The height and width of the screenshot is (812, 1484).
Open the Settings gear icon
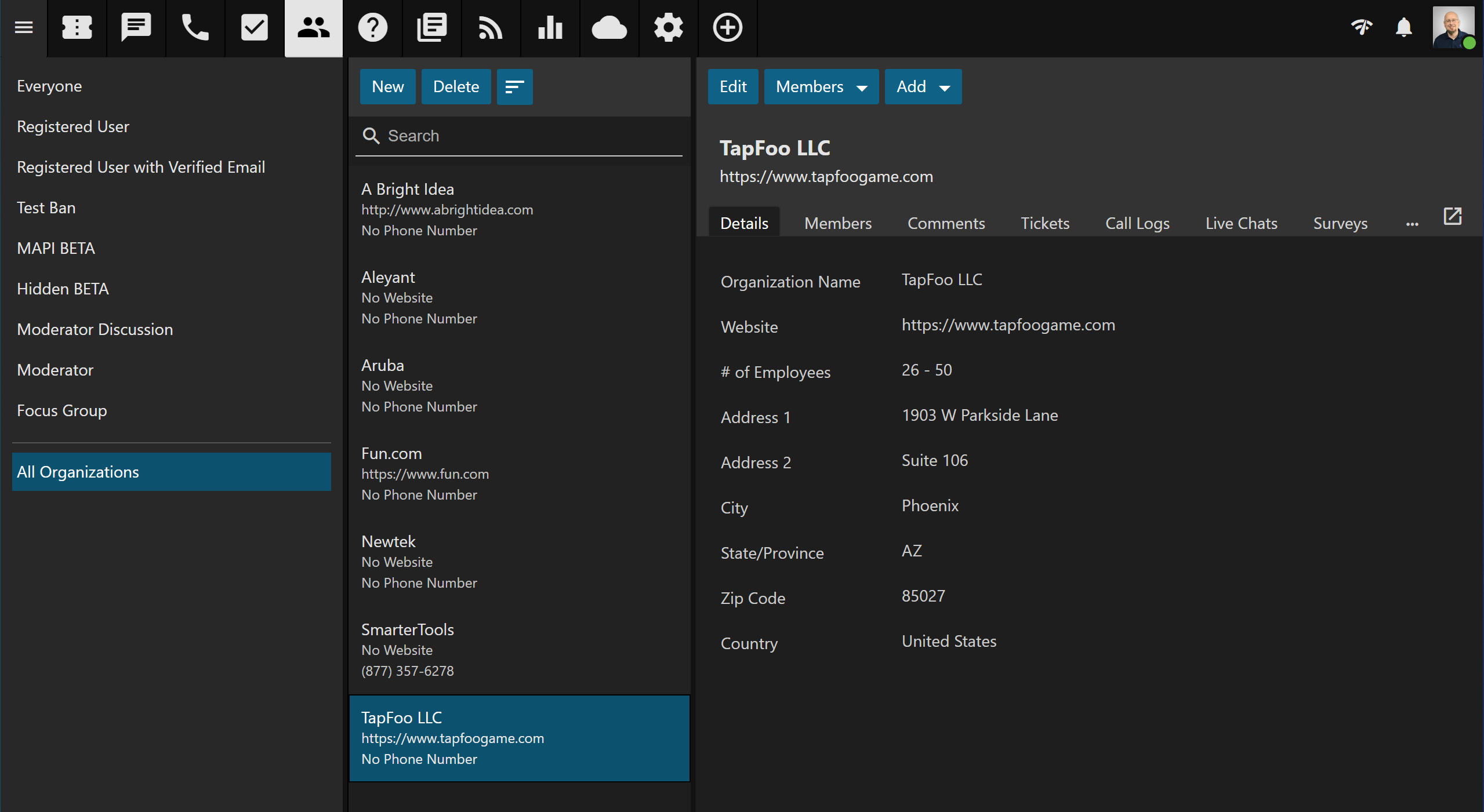pos(669,28)
